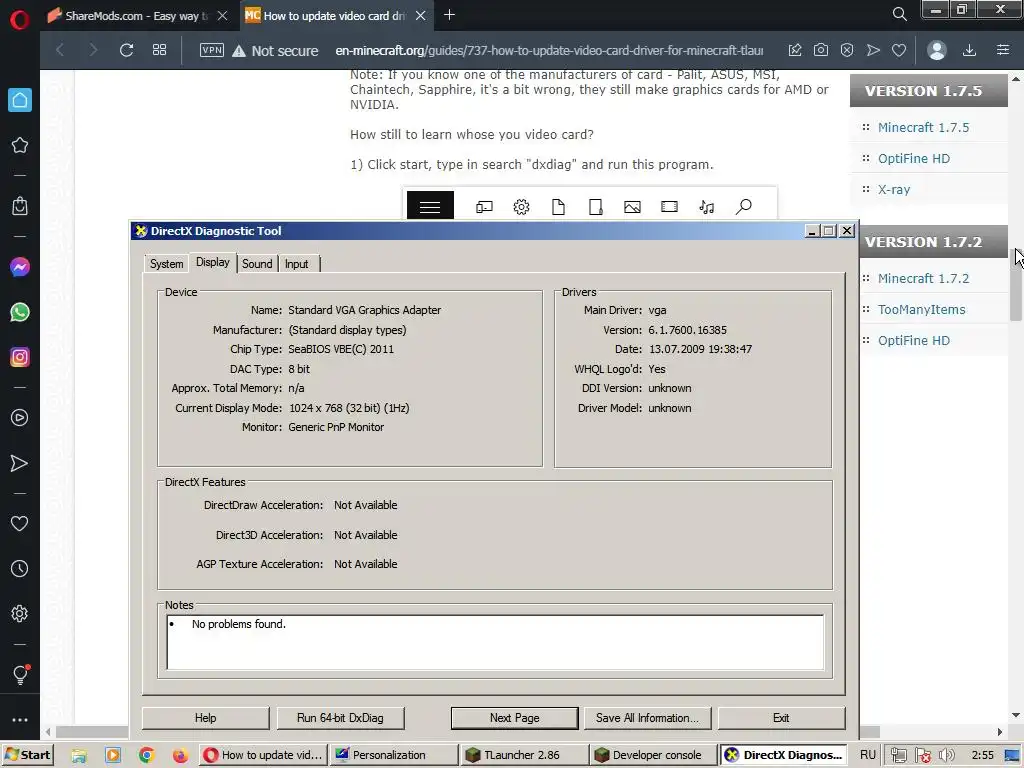Image resolution: width=1024 pixels, height=768 pixels.
Task: Click Exit button in DirectX tool
Action: pos(781,718)
